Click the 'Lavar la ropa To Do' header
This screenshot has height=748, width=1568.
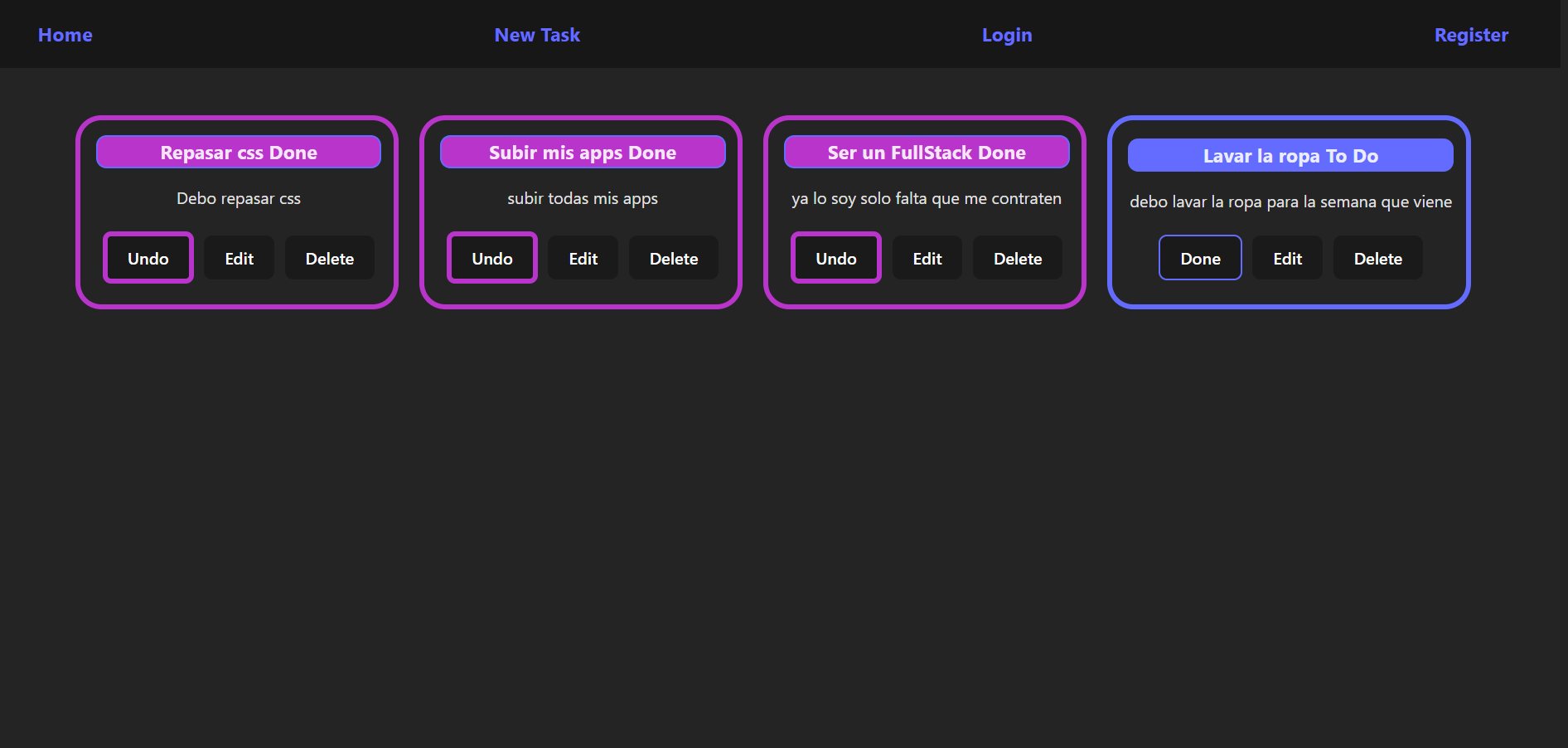[1290, 155]
